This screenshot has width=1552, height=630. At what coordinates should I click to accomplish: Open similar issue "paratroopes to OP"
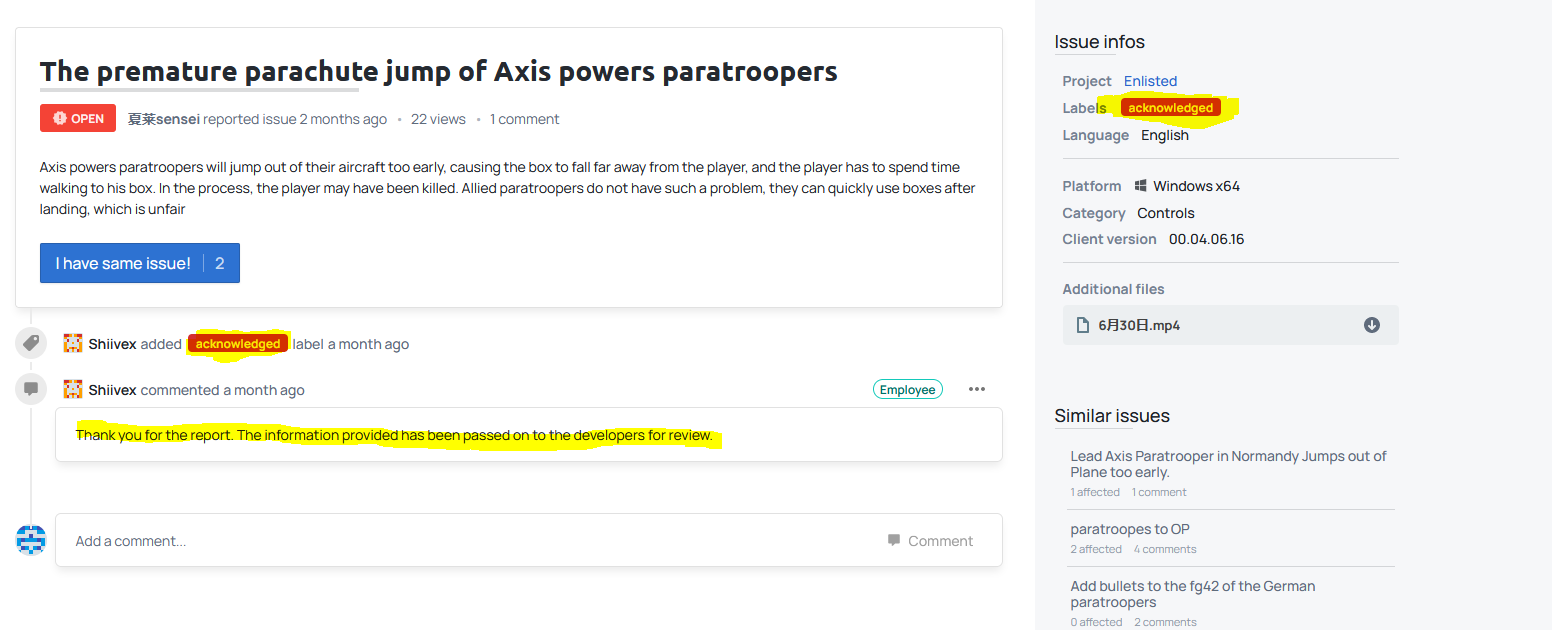click(x=1130, y=529)
